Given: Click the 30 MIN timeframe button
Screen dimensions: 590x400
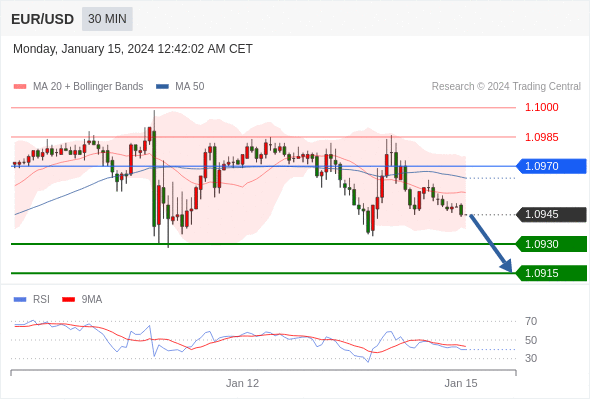Looking at the screenshot, I should [x=107, y=19].
